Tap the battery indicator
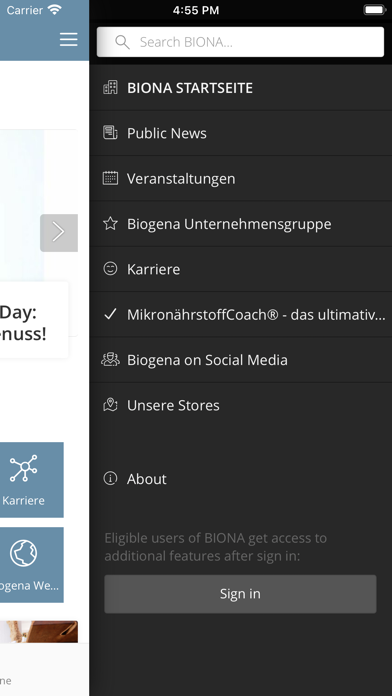Image resolution: width=392 pixels, height=696 pixels. (x=374, y=10)
